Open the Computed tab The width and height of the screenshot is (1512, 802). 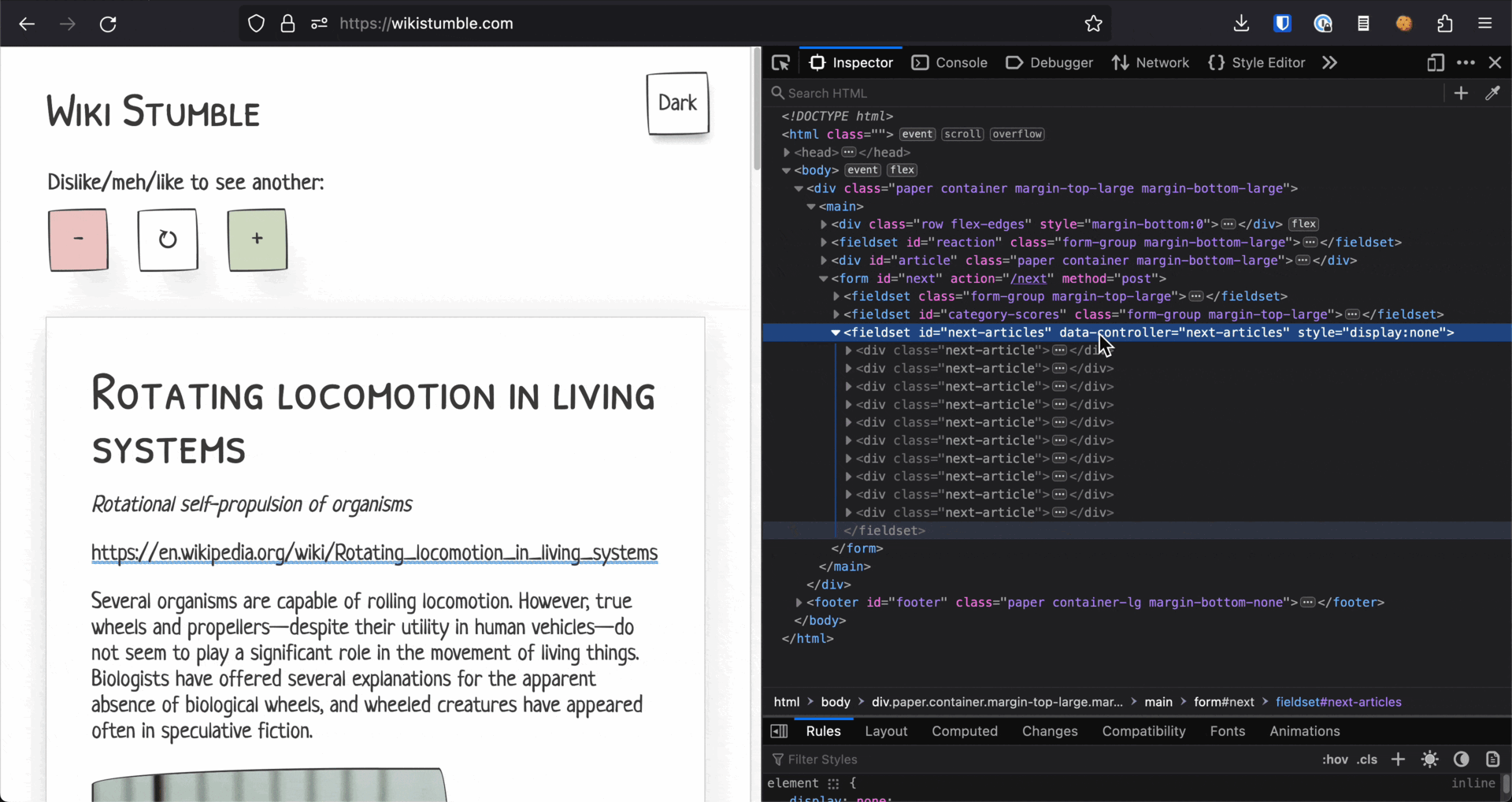(964, 731)
